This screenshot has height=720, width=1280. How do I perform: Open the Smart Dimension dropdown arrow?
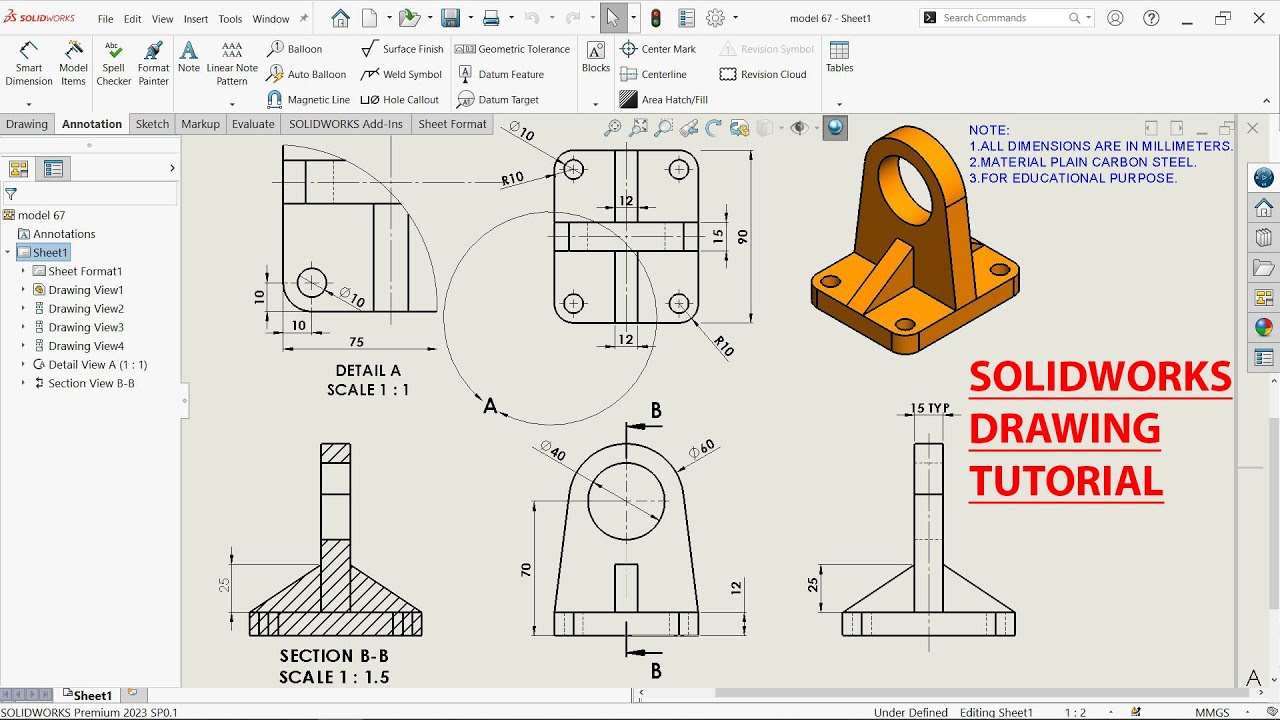pyautogui.click(x=29, y=104)
